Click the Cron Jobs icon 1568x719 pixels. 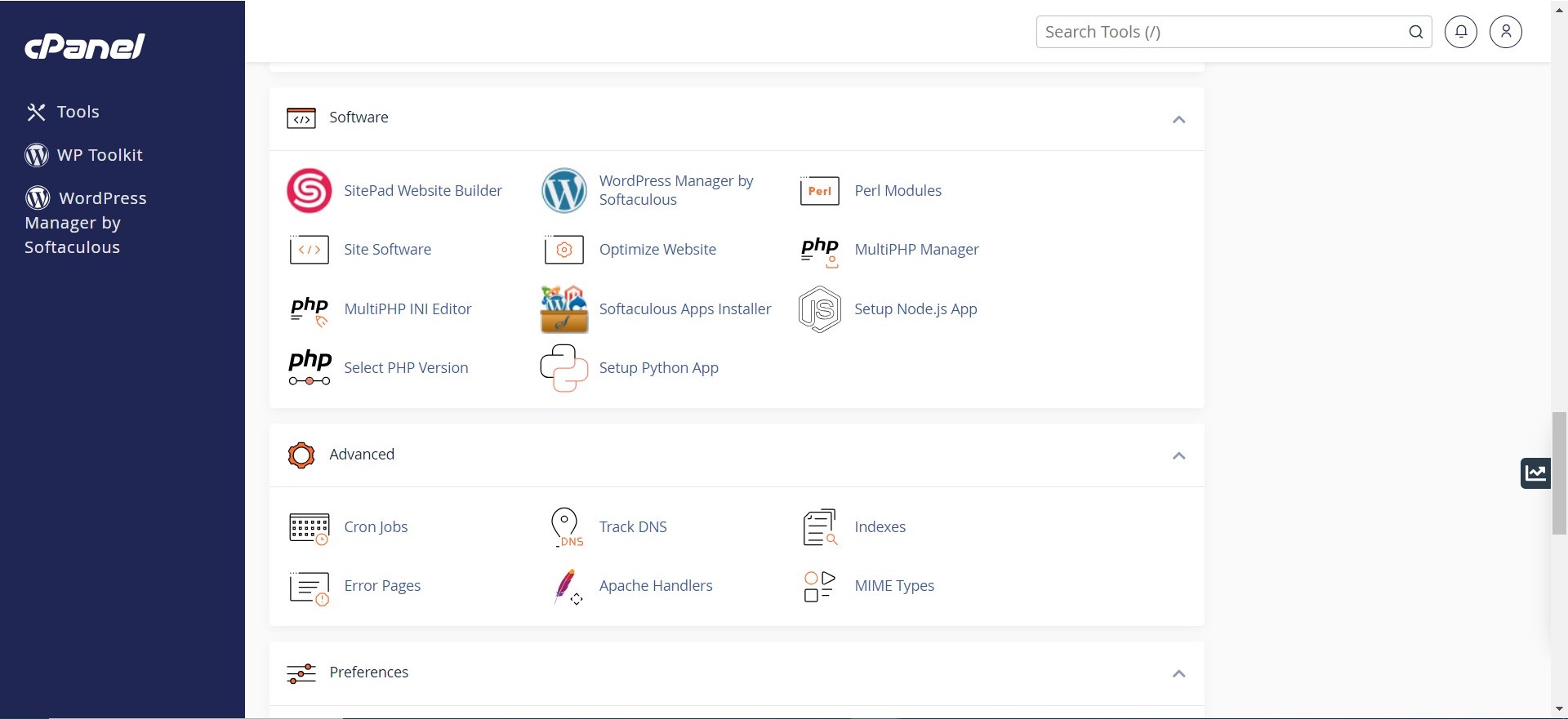coord(309,528)
